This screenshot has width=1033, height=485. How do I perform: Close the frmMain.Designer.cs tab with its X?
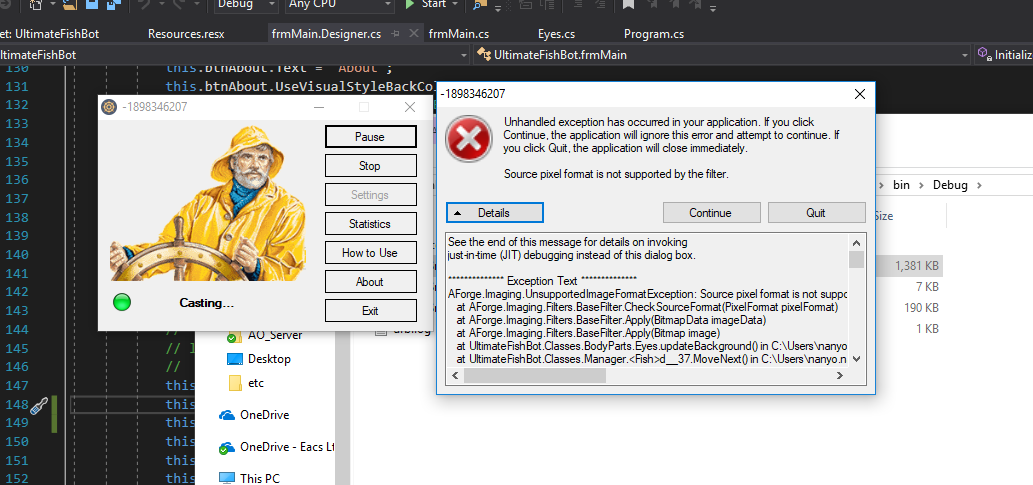414,34
